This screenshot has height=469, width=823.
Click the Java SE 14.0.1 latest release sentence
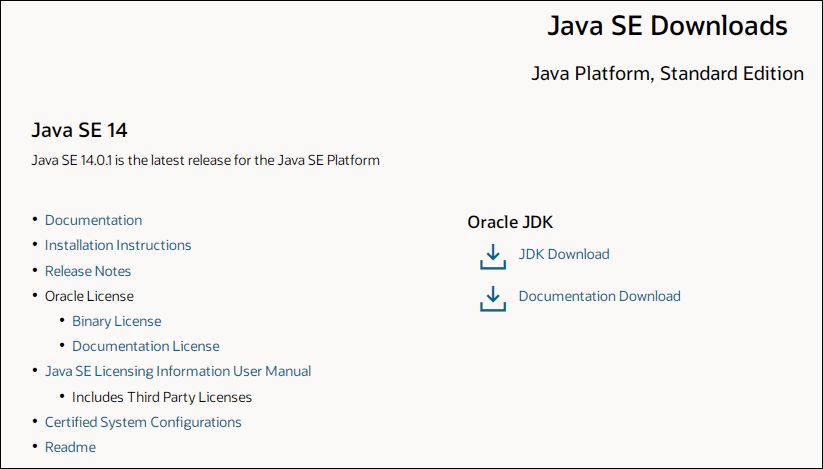coord(206,160)
